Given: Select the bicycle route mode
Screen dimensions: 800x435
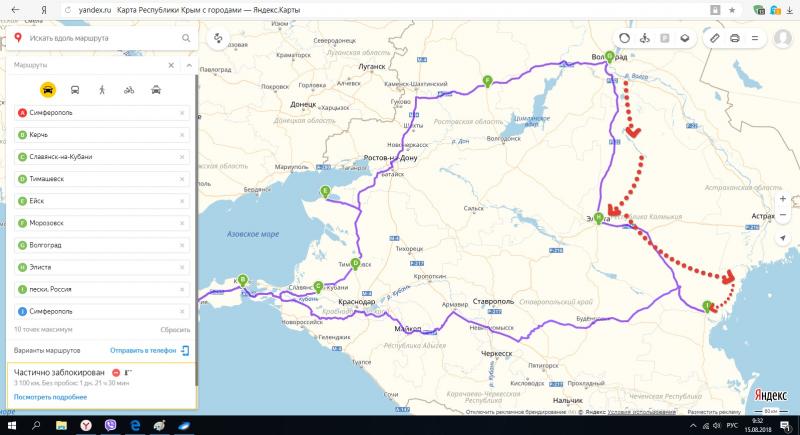Looking at the screenshot, I should coord(129,89).
